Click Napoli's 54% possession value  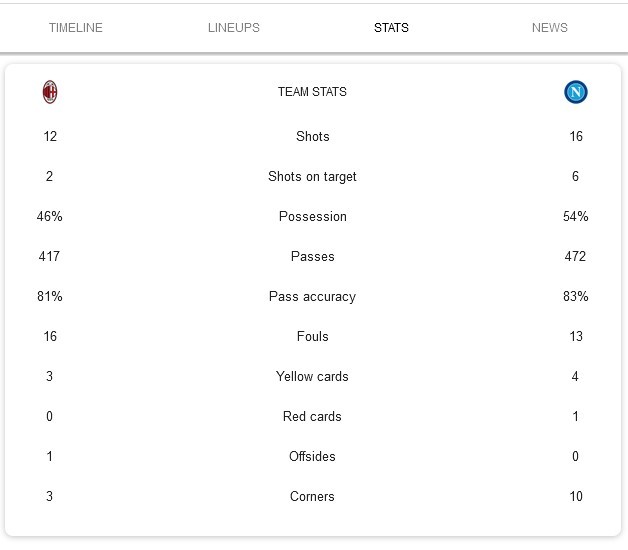(575, 216)
